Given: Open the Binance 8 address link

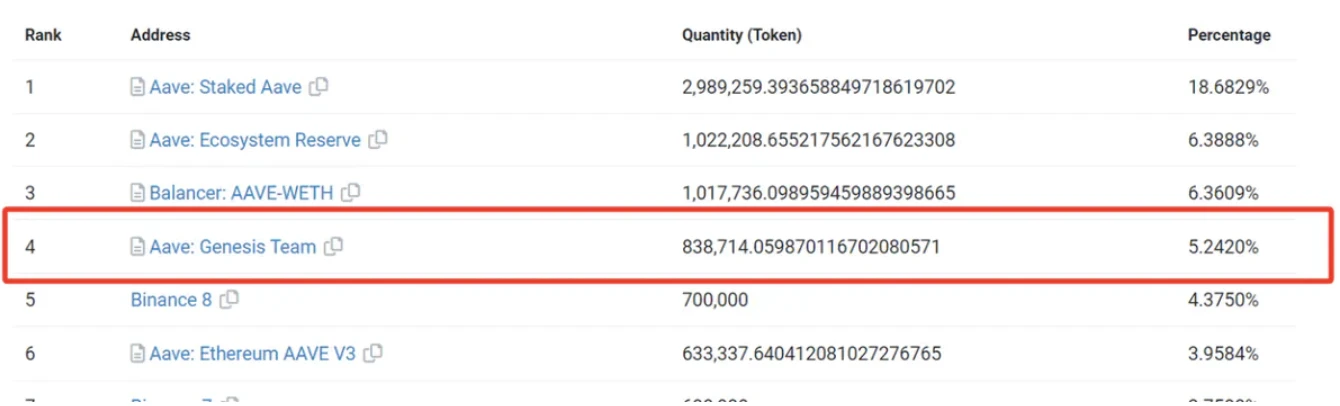Looking at the screenshot, I should point(171,299).
